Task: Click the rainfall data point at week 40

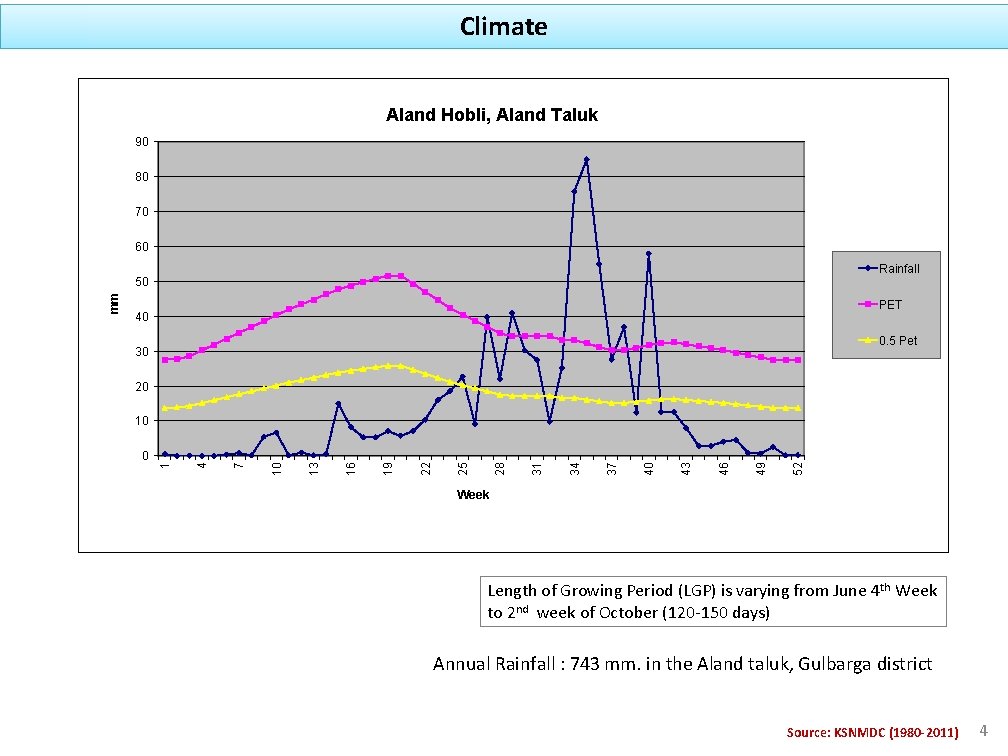Action: pyautogui.click(x=649, y=254)
